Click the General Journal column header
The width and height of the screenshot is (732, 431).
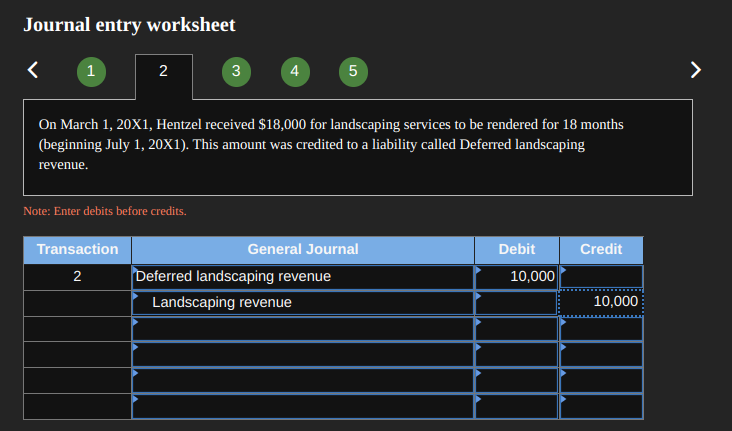[303, 250]
